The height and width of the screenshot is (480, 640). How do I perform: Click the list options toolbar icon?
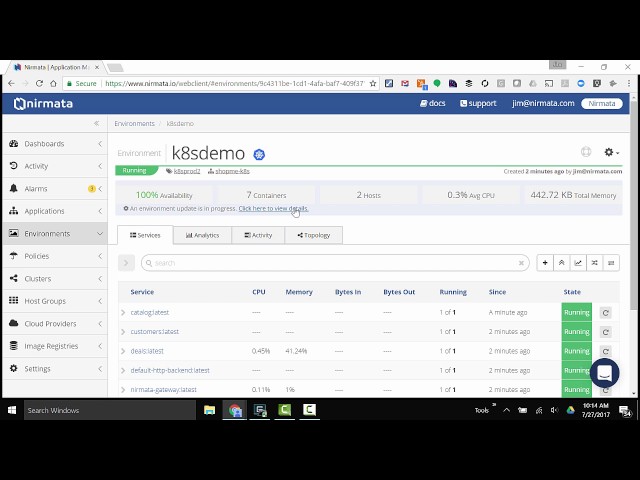point(611,263)
